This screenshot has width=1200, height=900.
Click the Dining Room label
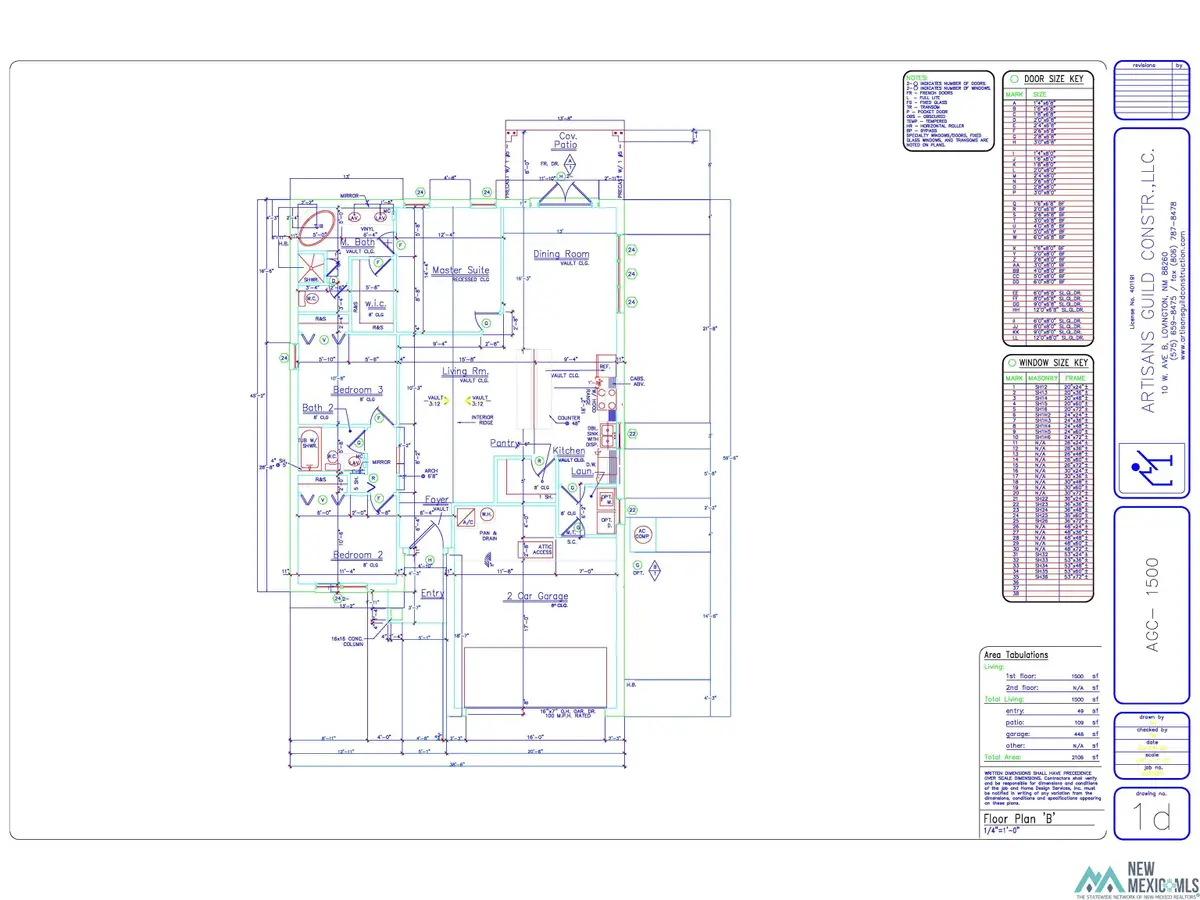(561, 254)
